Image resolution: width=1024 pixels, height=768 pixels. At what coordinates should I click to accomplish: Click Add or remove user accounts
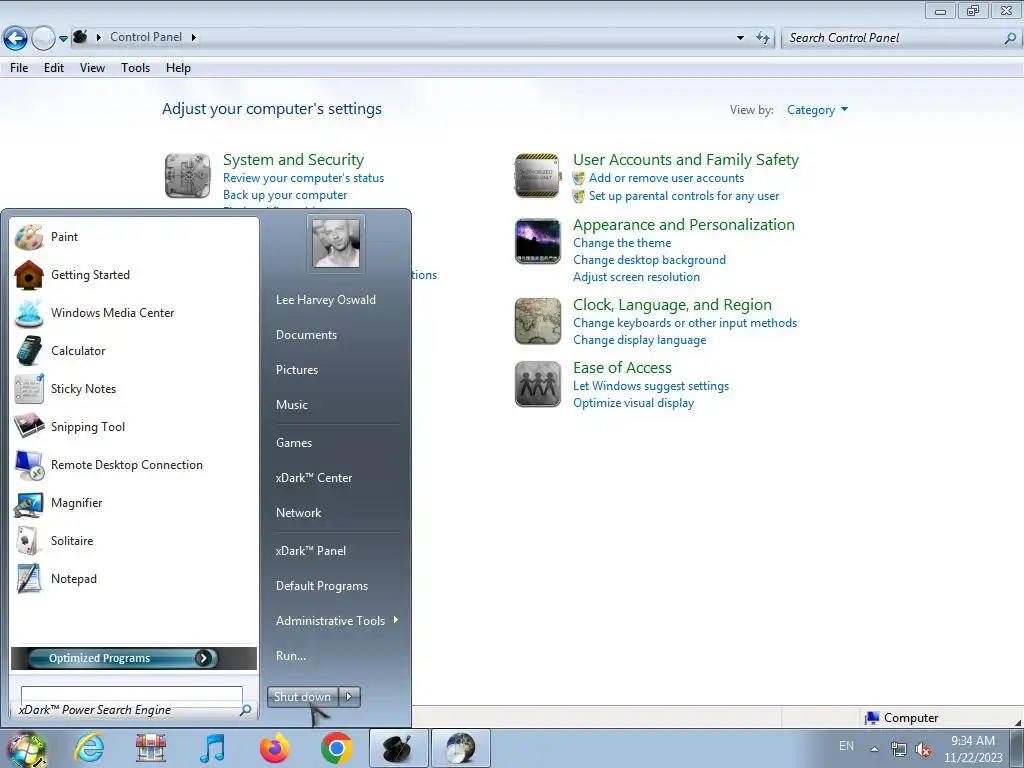pyautogui.click(x=666, y=178)
